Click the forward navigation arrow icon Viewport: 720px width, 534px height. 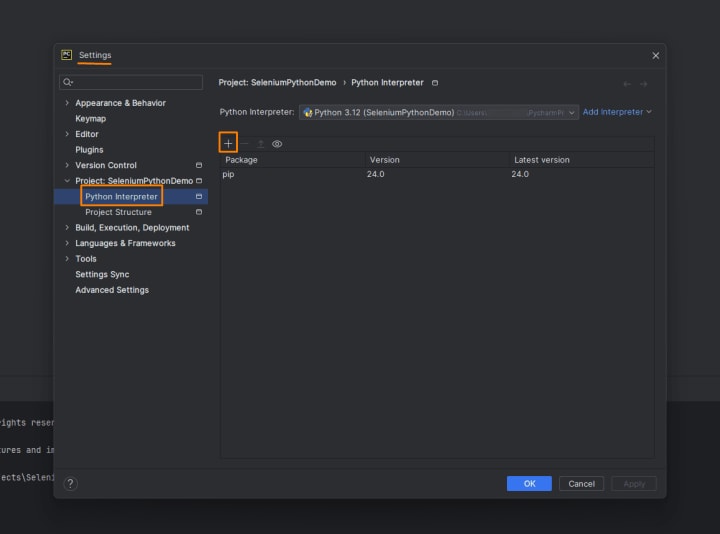pos(644,84)
